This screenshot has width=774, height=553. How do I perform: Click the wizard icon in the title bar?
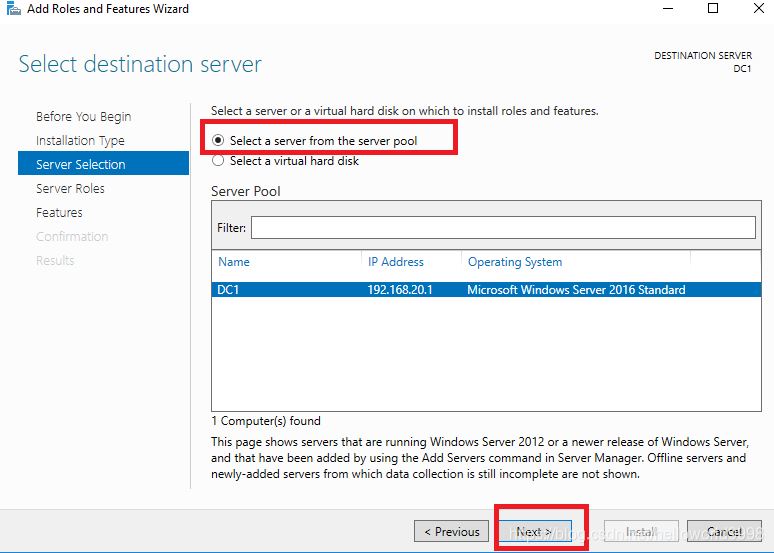coord(12,9)
